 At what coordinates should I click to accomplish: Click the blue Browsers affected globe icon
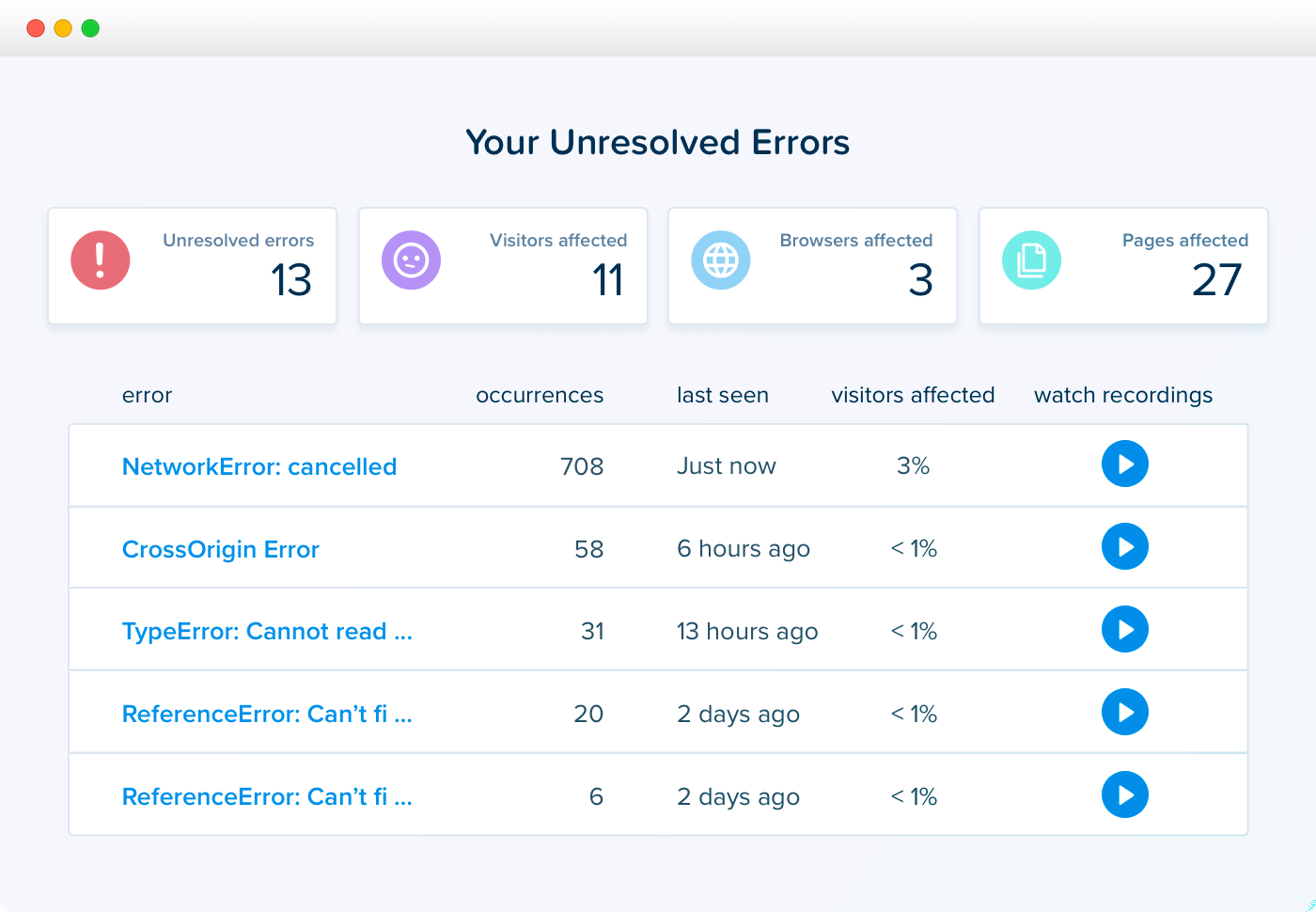point(721,260)
